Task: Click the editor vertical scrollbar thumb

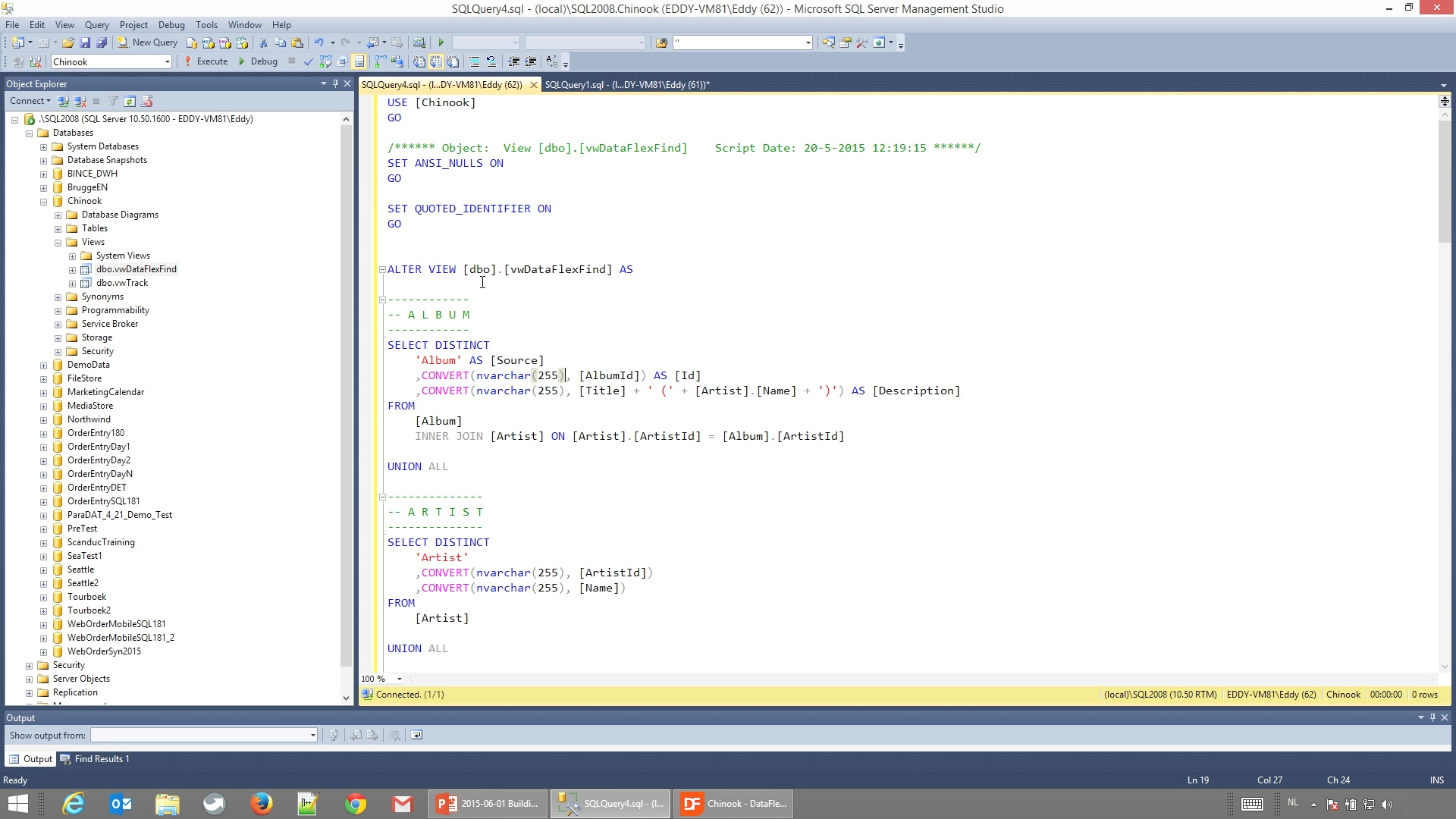Action: (x=1444, y=182)
